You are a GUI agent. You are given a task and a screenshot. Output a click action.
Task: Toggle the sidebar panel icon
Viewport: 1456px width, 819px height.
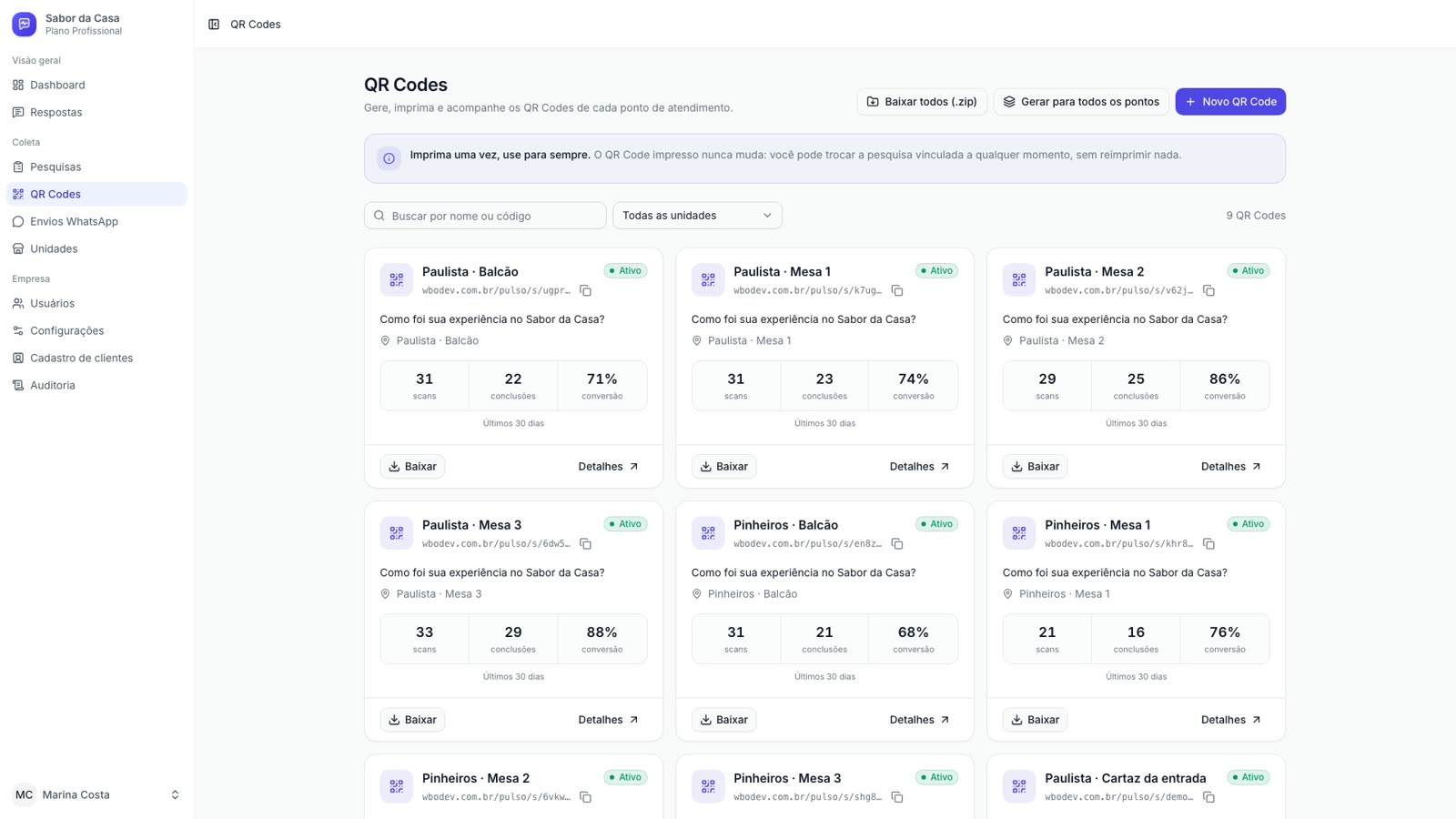point(214,25)
